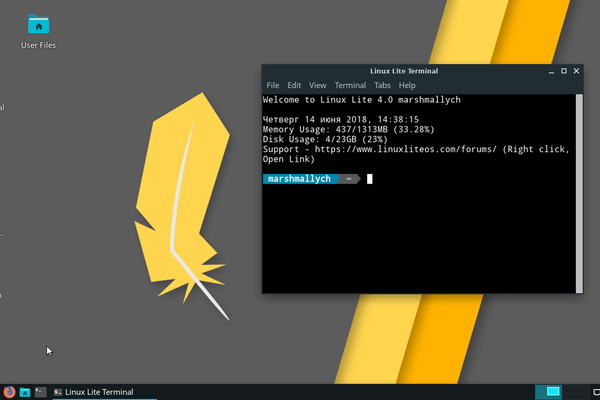600x400 pixels.
Task: Click the terminal cursor block
Action: [369, 179]
